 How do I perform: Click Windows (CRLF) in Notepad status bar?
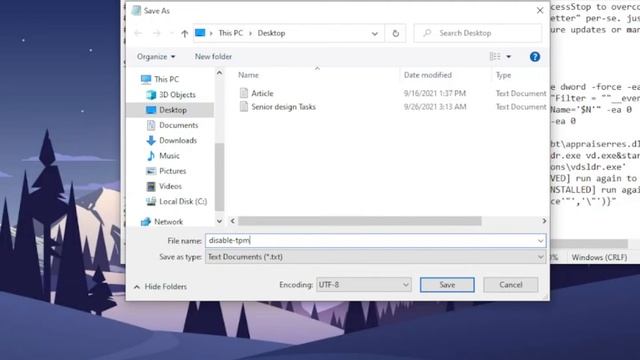(599, 258)
